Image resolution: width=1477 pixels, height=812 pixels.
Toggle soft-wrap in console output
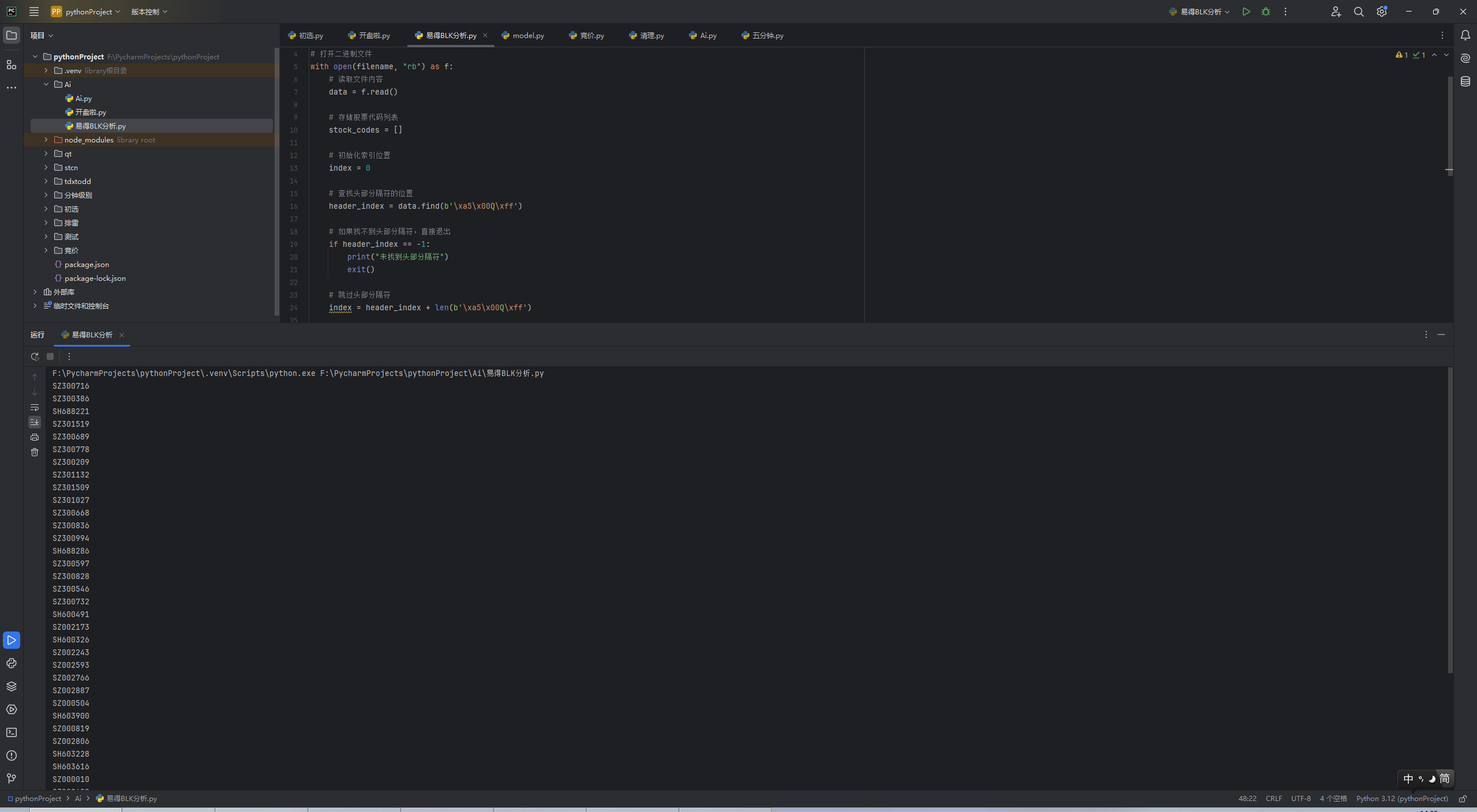(x=35, y=407)
